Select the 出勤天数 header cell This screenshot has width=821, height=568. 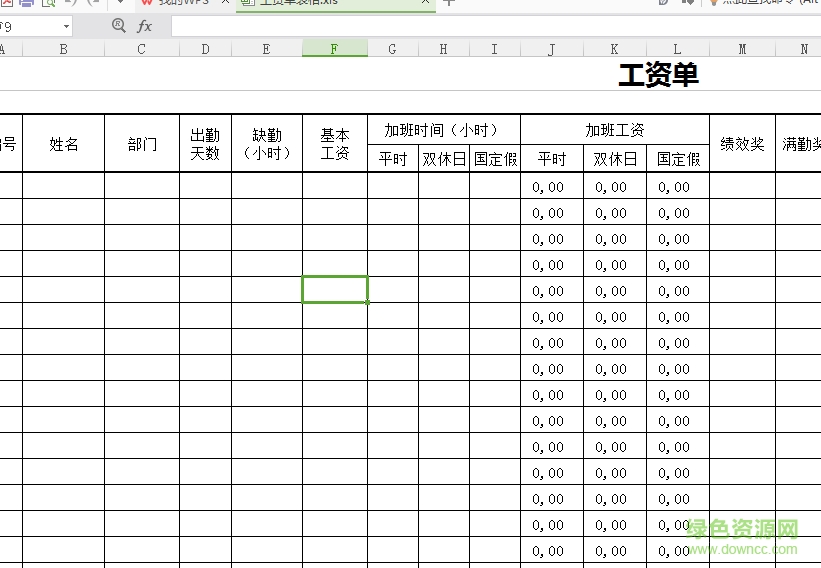tap(205, 143)
